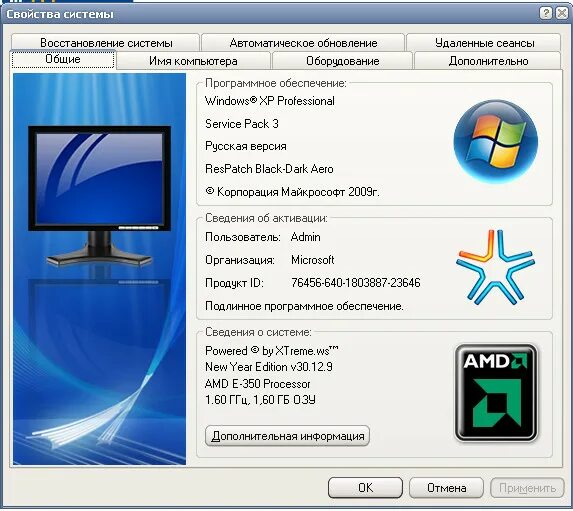Click the AMD processor logo

point(496,393)
